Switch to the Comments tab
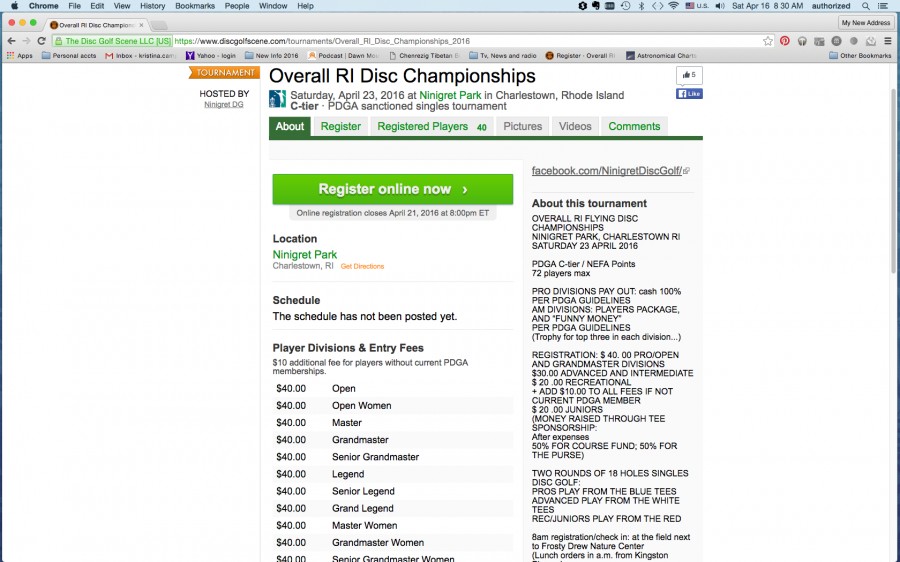The image size is (900, 562). 634,127
